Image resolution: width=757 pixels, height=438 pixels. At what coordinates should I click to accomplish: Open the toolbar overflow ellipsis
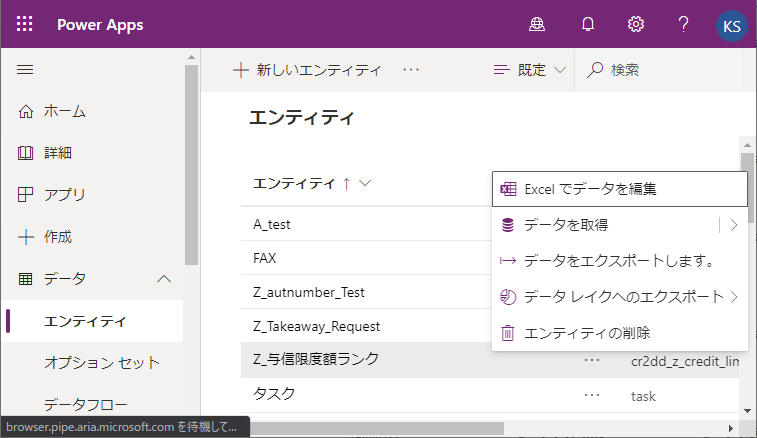click(x=411, y=70)
